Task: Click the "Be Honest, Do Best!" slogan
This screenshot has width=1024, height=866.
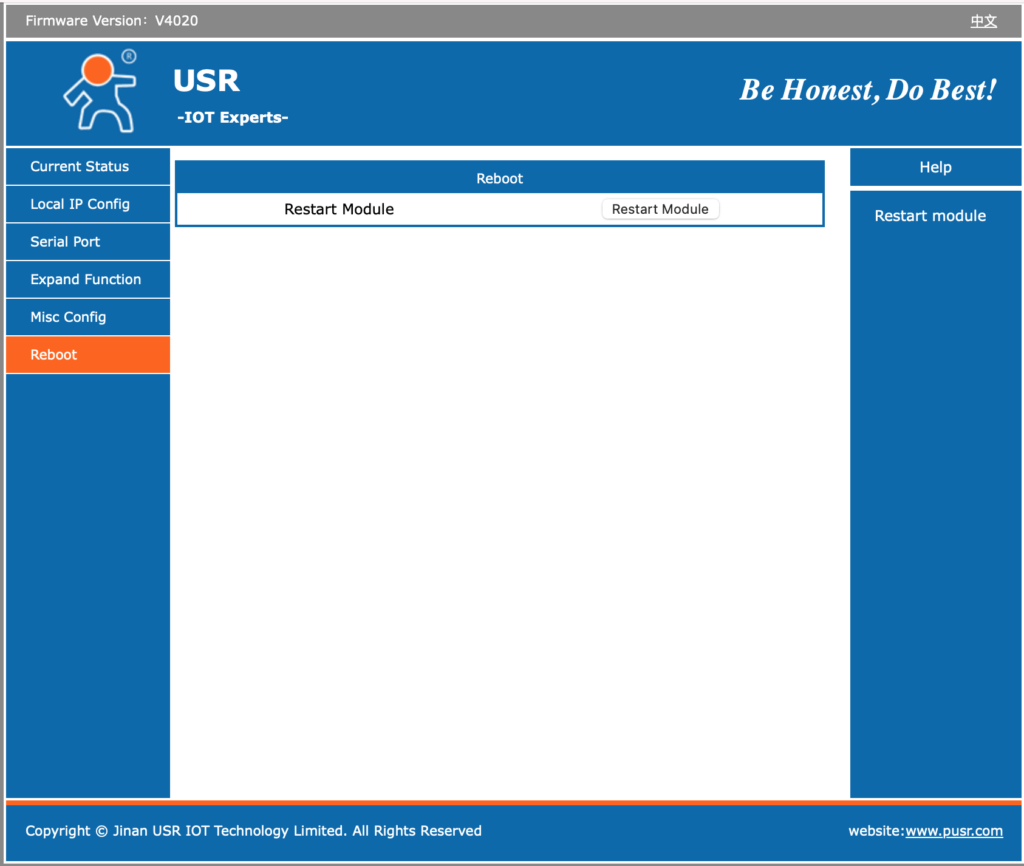Action: 867,90
